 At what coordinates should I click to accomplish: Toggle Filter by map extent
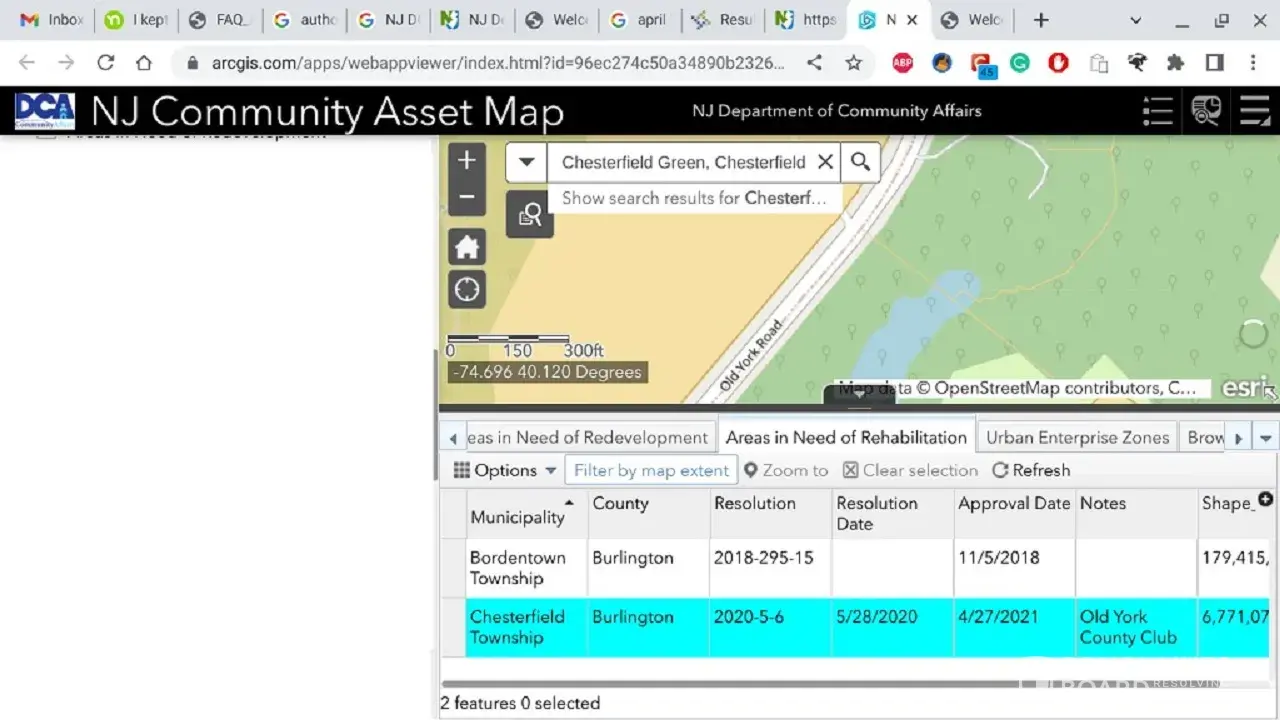pyautogui.click(x=651, y=470)
